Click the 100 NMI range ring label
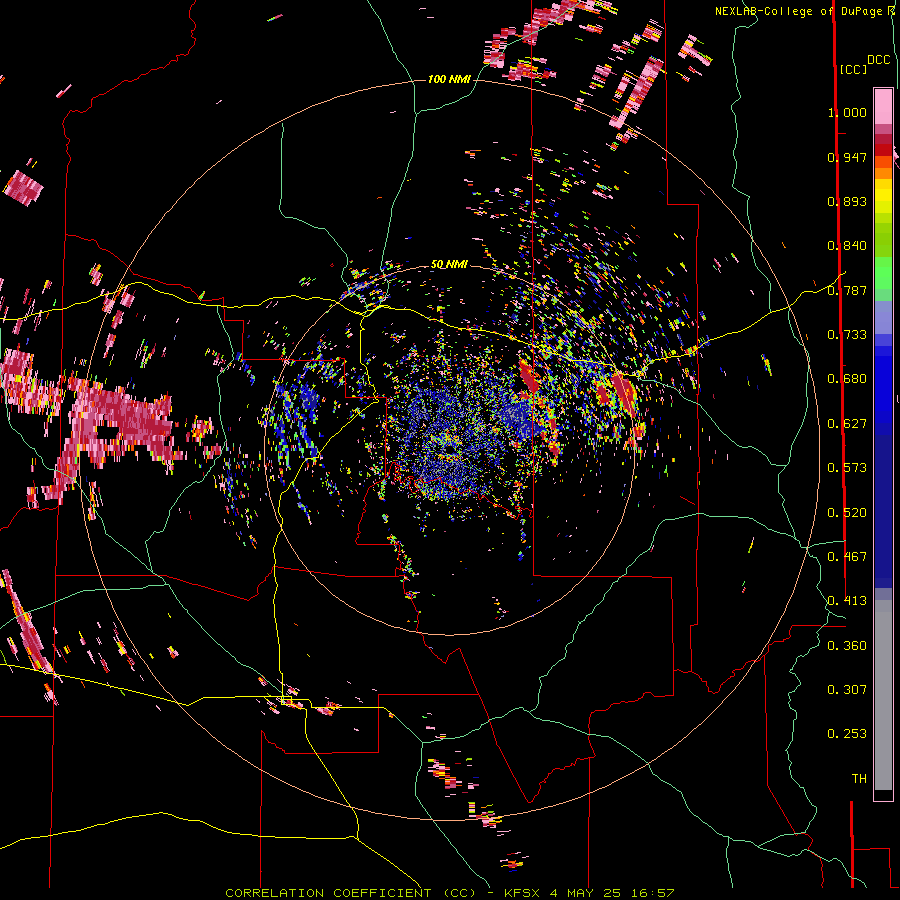 449,79
